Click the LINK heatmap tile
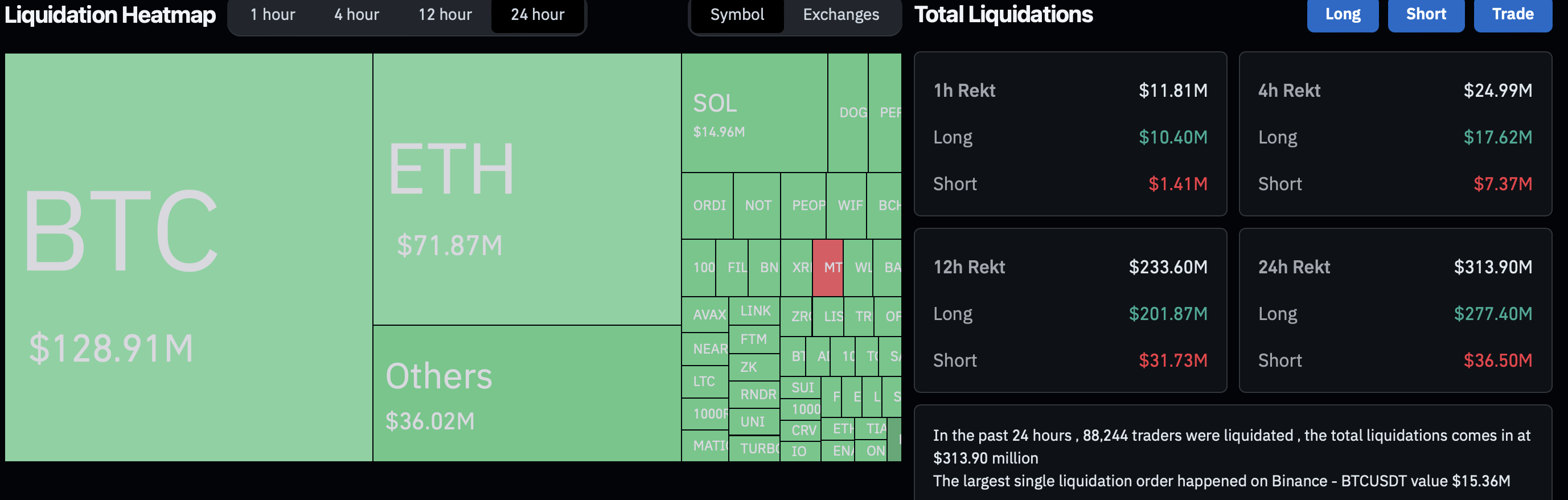 [x=754, y=310]
